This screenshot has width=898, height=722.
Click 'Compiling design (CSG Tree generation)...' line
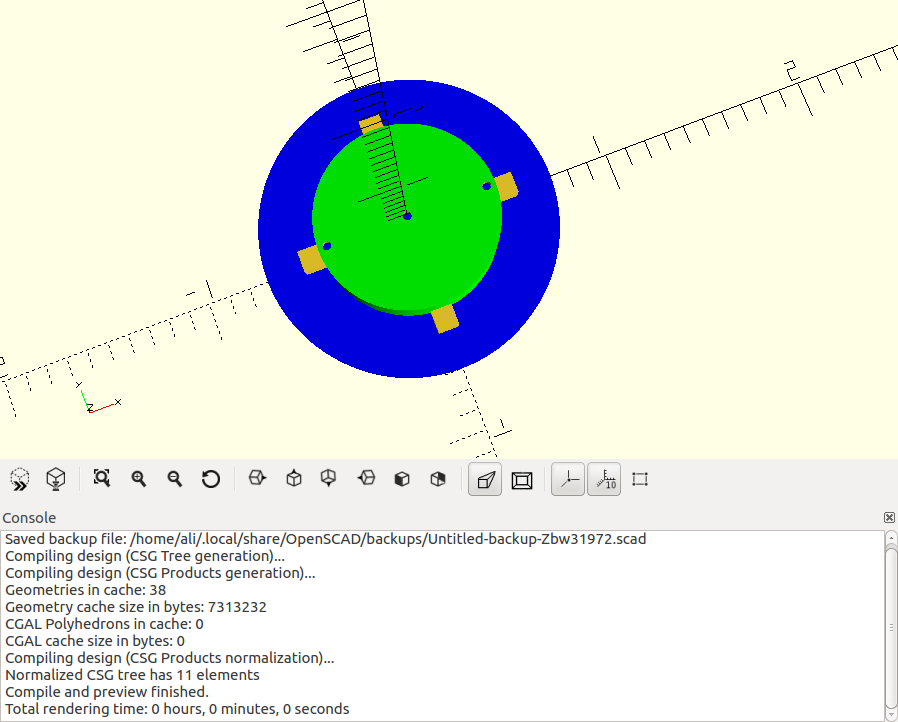(x=145, y=557)
